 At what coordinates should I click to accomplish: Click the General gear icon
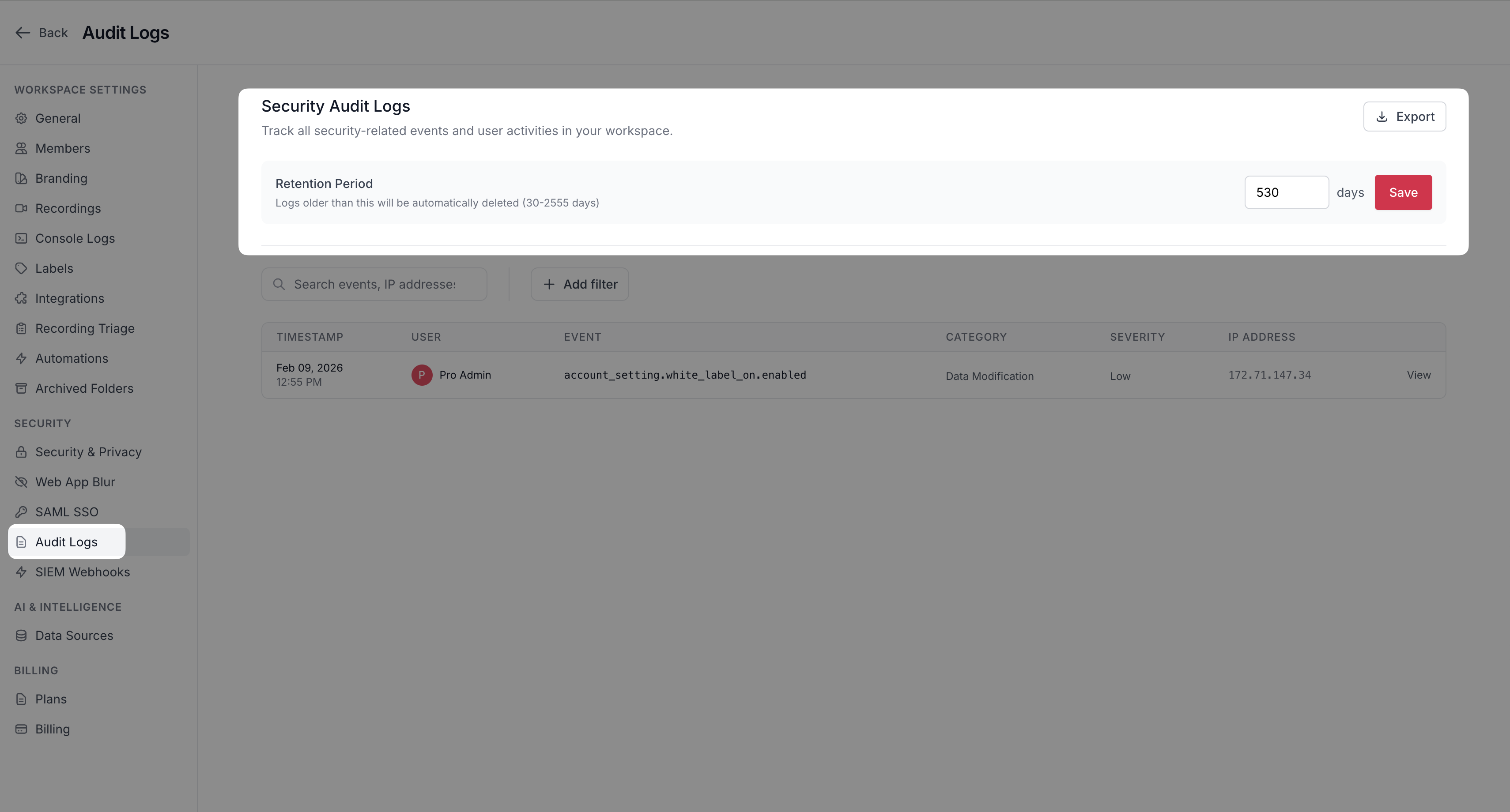pyautogui.click(x=21, y=118)
